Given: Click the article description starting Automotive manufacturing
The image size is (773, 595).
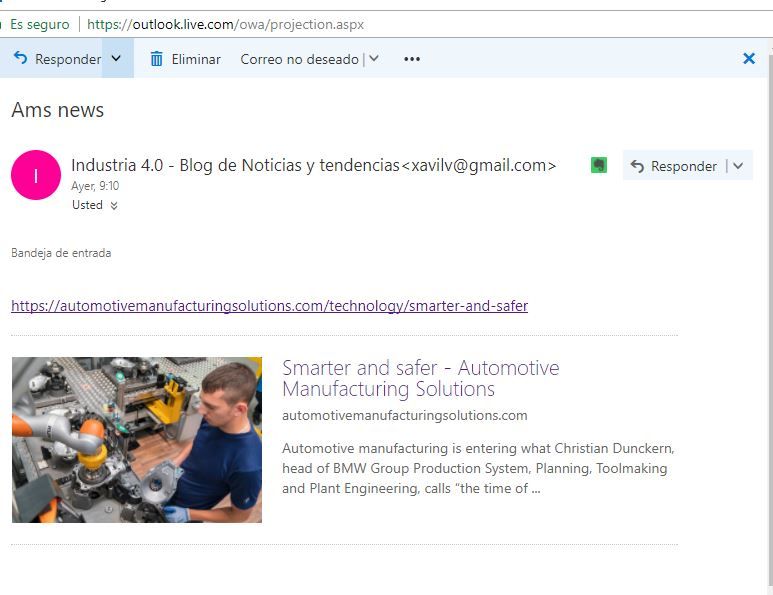Looking at the screenshot, I should coord(478,468).
